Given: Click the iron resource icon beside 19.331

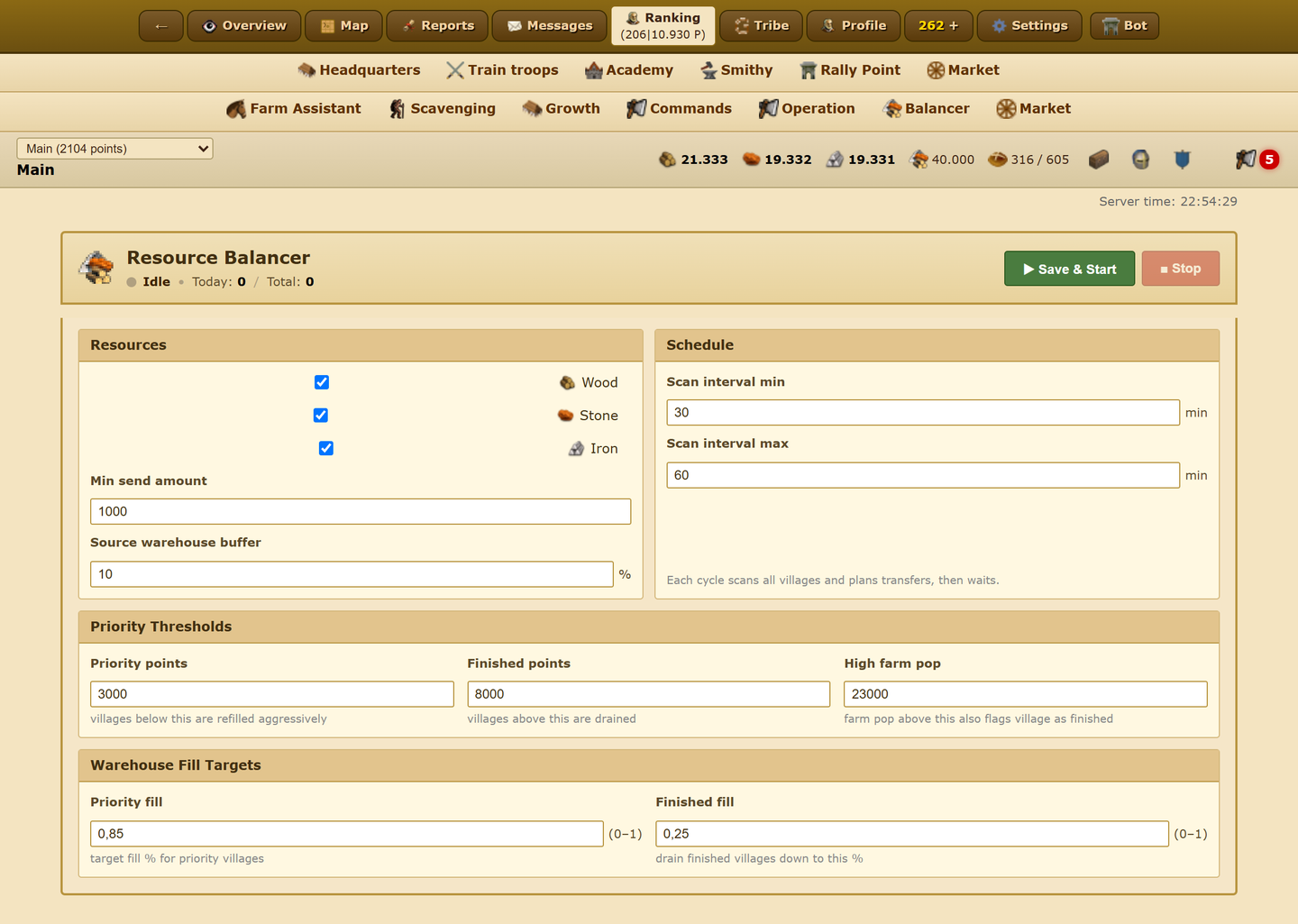Looking at the screenshot, I should pyautogui.click(x=835, y=160).
